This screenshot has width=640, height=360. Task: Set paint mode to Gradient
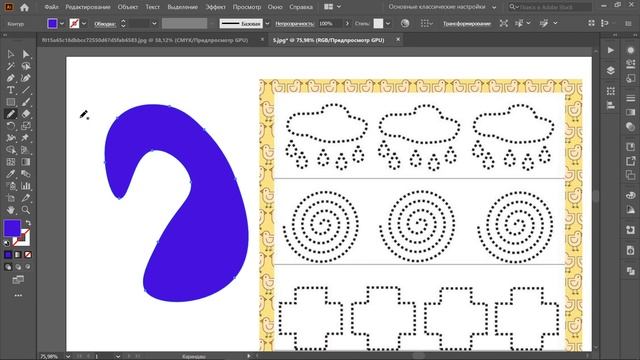point(18,255)
